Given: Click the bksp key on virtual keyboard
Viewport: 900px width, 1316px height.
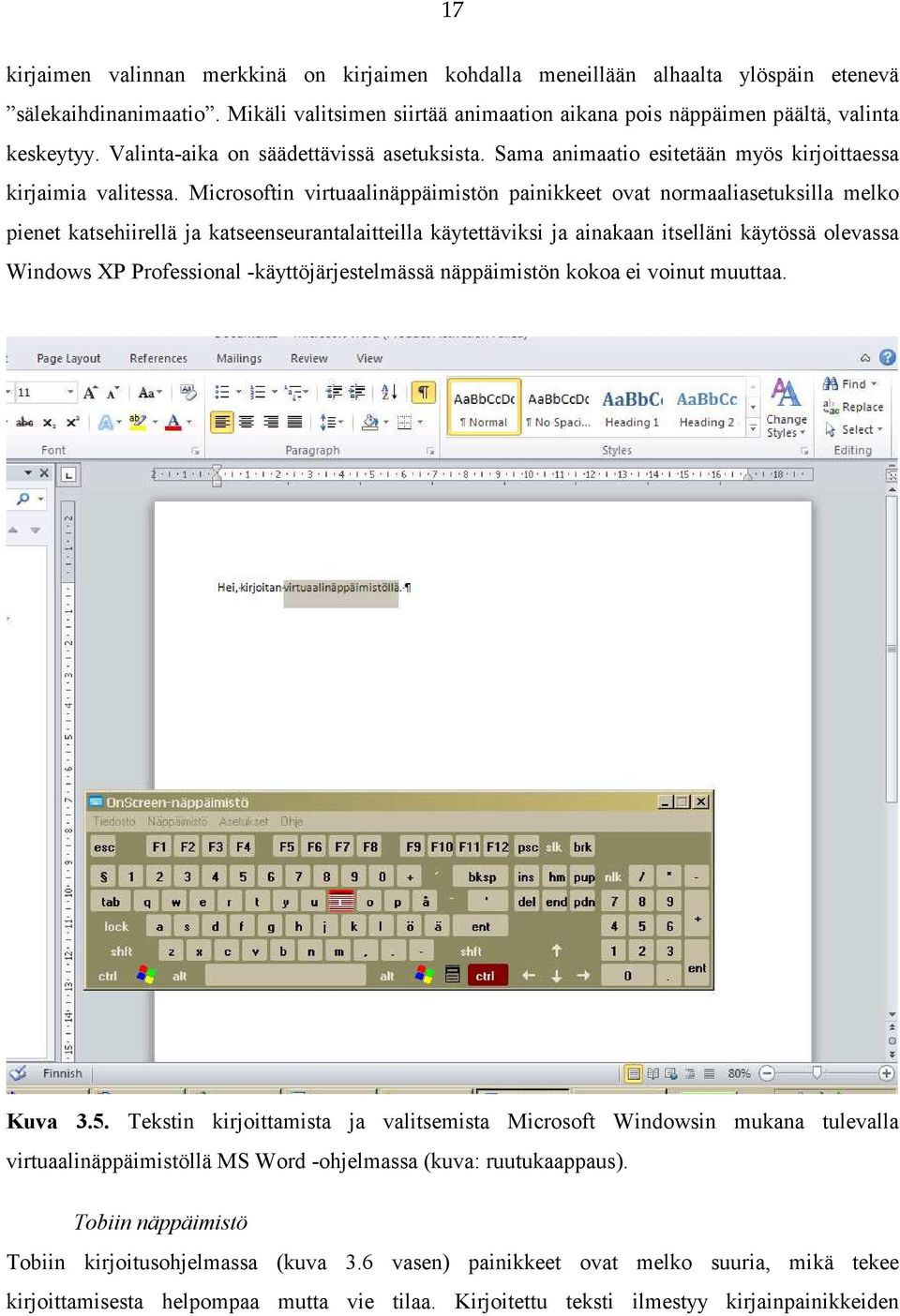Looking at the screenshot, I should 482,876.
